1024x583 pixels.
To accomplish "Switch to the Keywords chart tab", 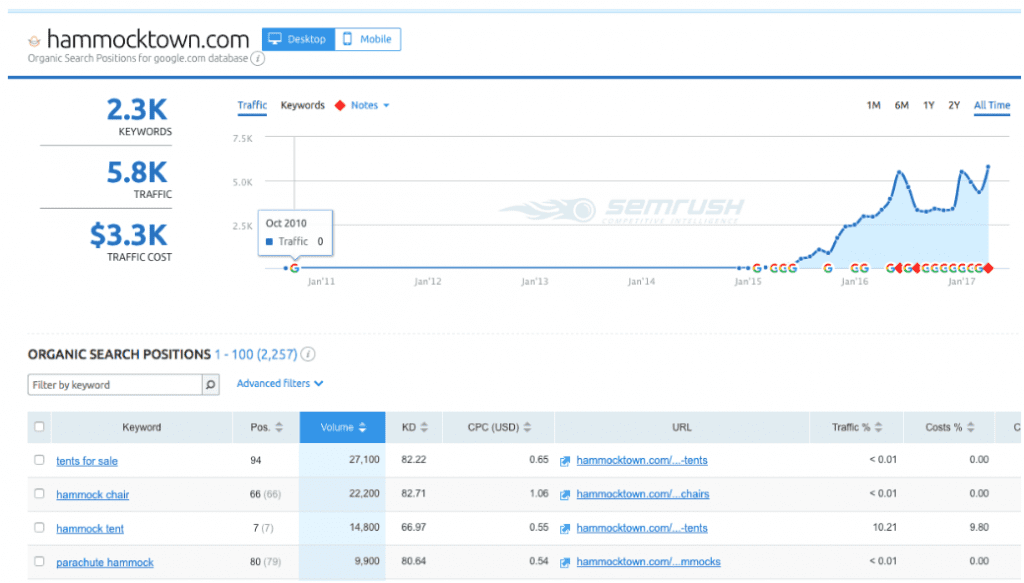I will pos(302,105).
